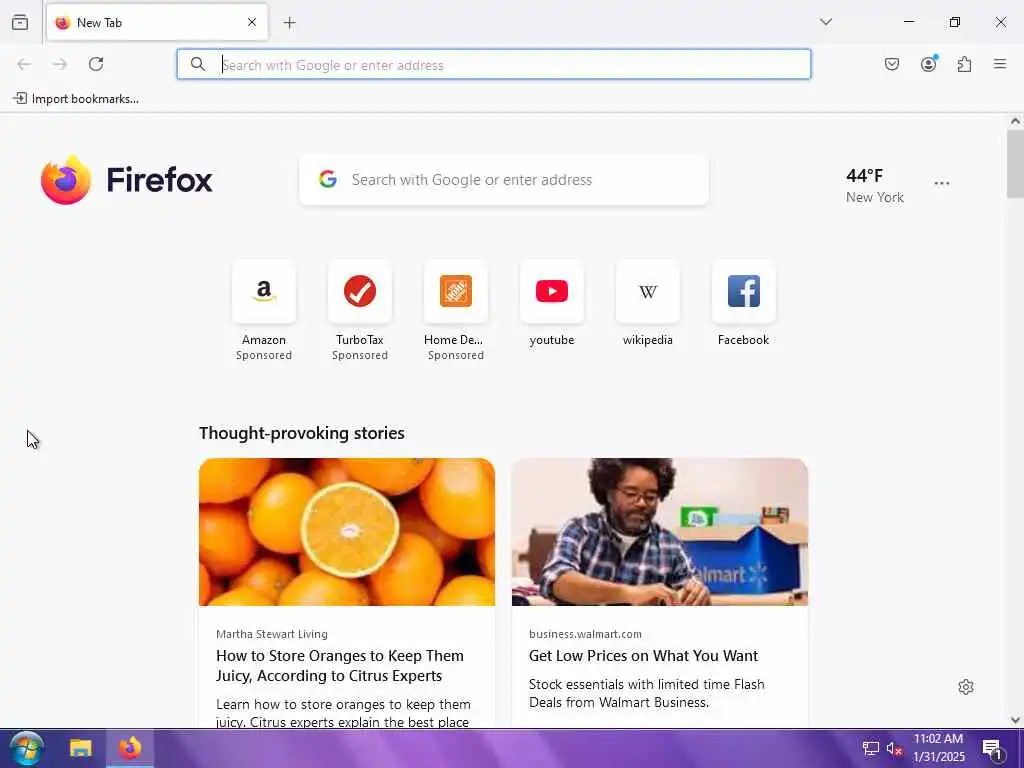1024x768 pixels.
Task: Click Import bookmarks link
Action: pos(76,99)
